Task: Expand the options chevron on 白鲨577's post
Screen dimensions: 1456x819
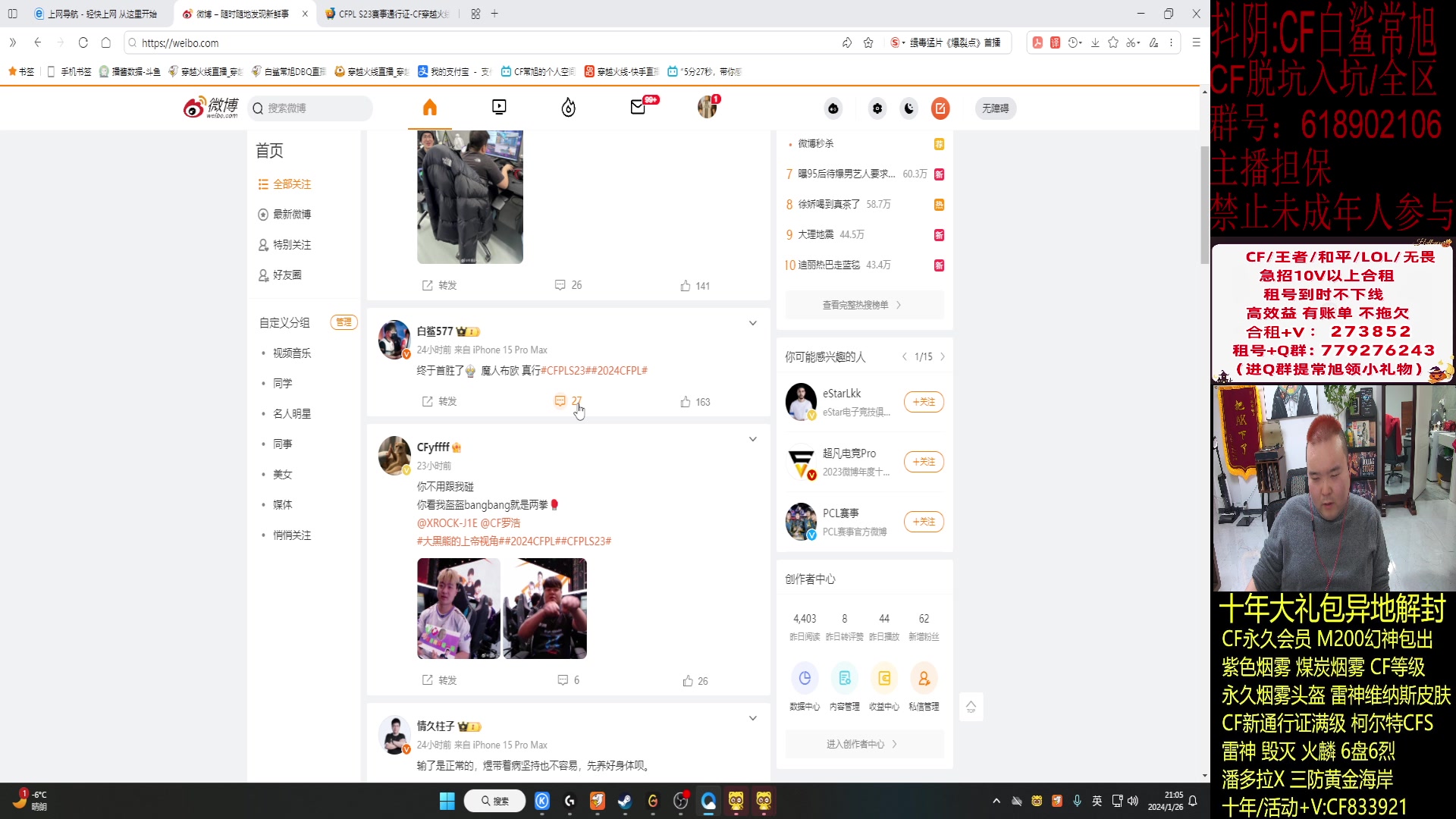Action: (x=752, y=322)
